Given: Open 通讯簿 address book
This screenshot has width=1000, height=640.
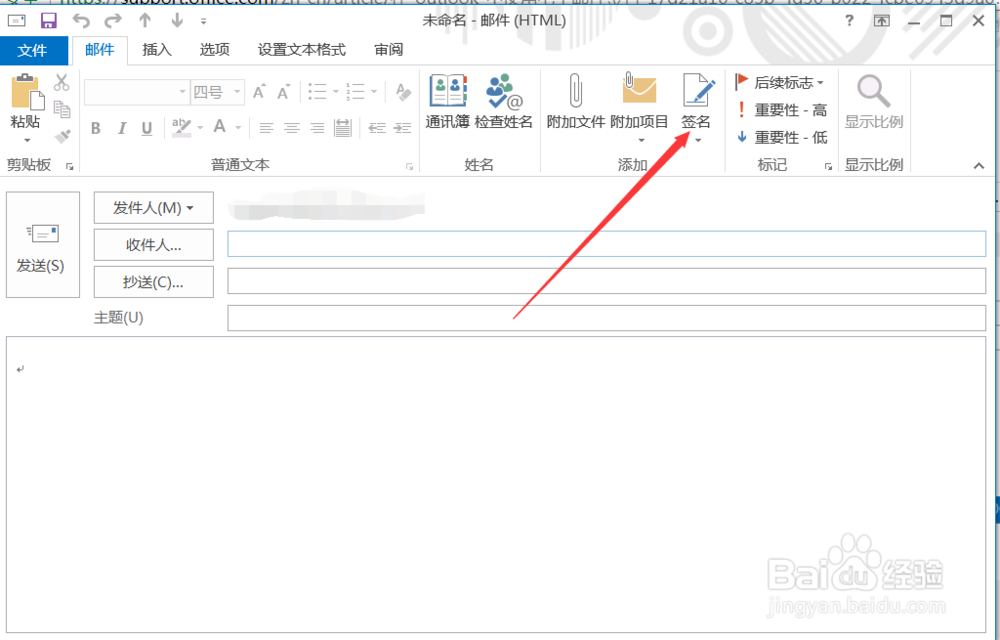Looking at the screenshot, I should tap(448, 102).
